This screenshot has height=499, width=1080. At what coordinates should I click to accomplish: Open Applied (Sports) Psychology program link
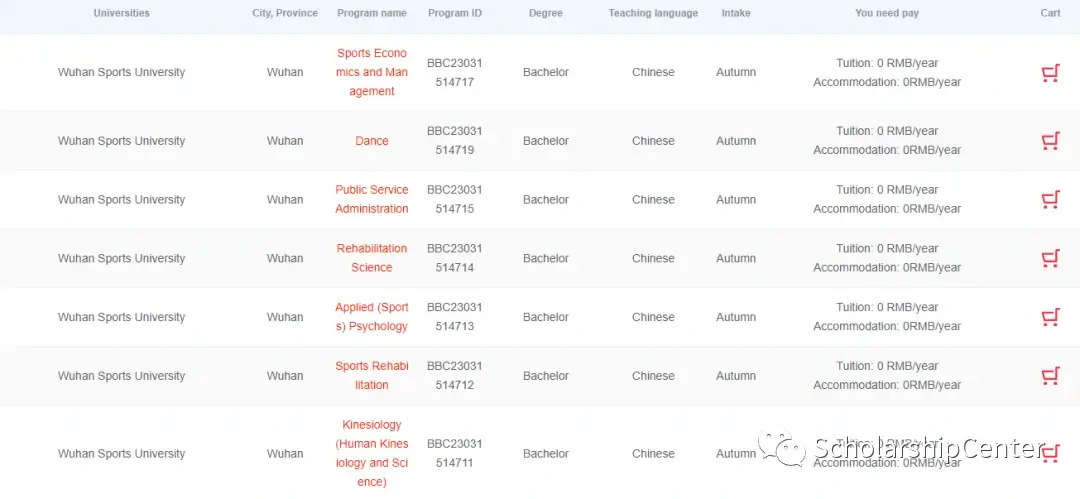coord(372,317)
